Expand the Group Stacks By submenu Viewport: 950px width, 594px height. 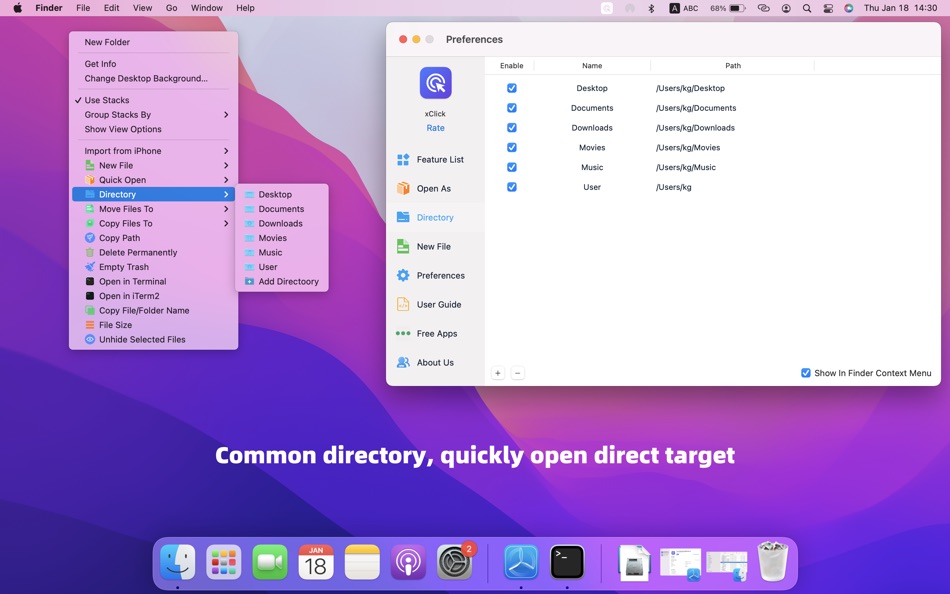point(153,115)
